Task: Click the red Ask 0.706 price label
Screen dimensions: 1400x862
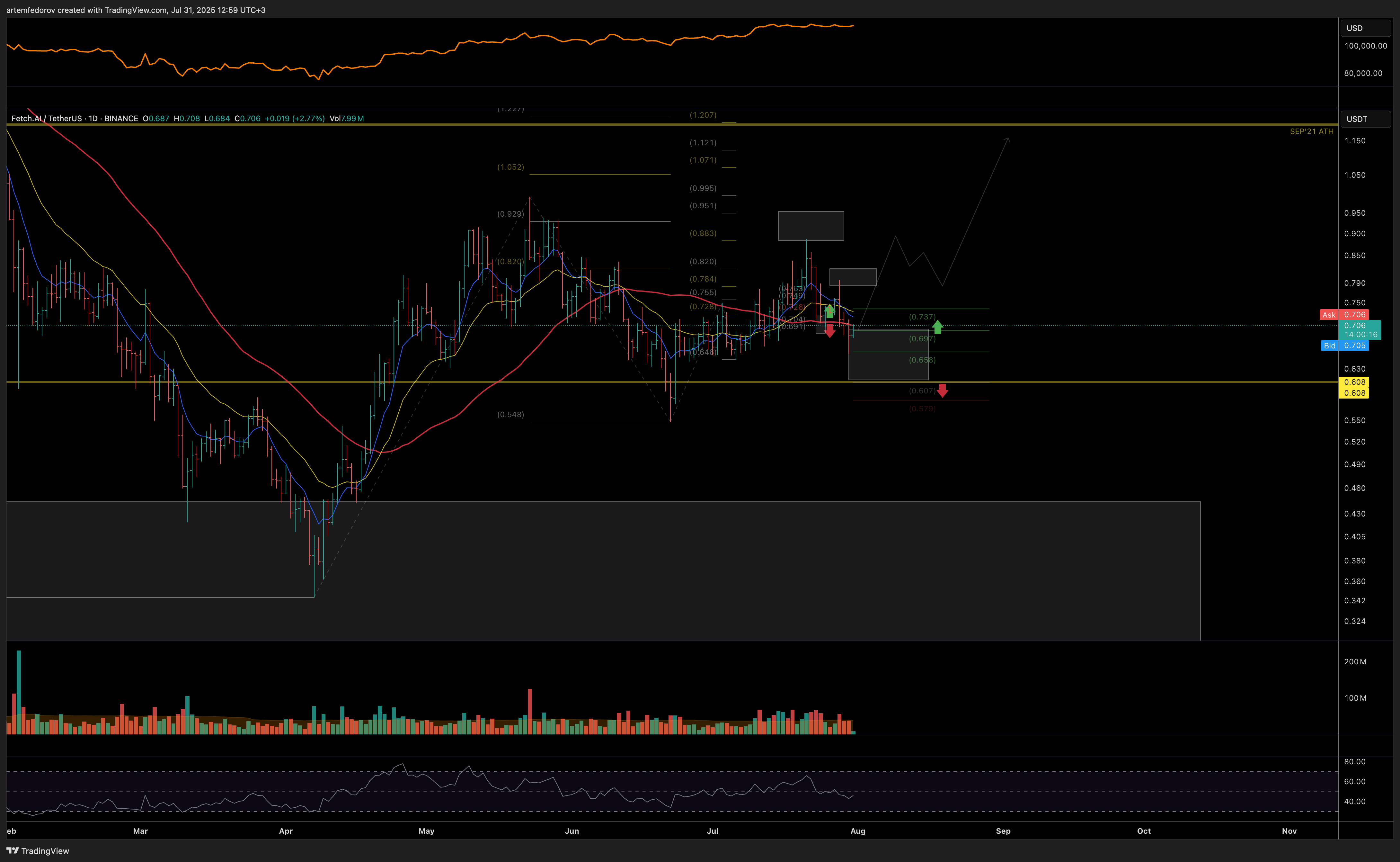Action: (1344, 315)
